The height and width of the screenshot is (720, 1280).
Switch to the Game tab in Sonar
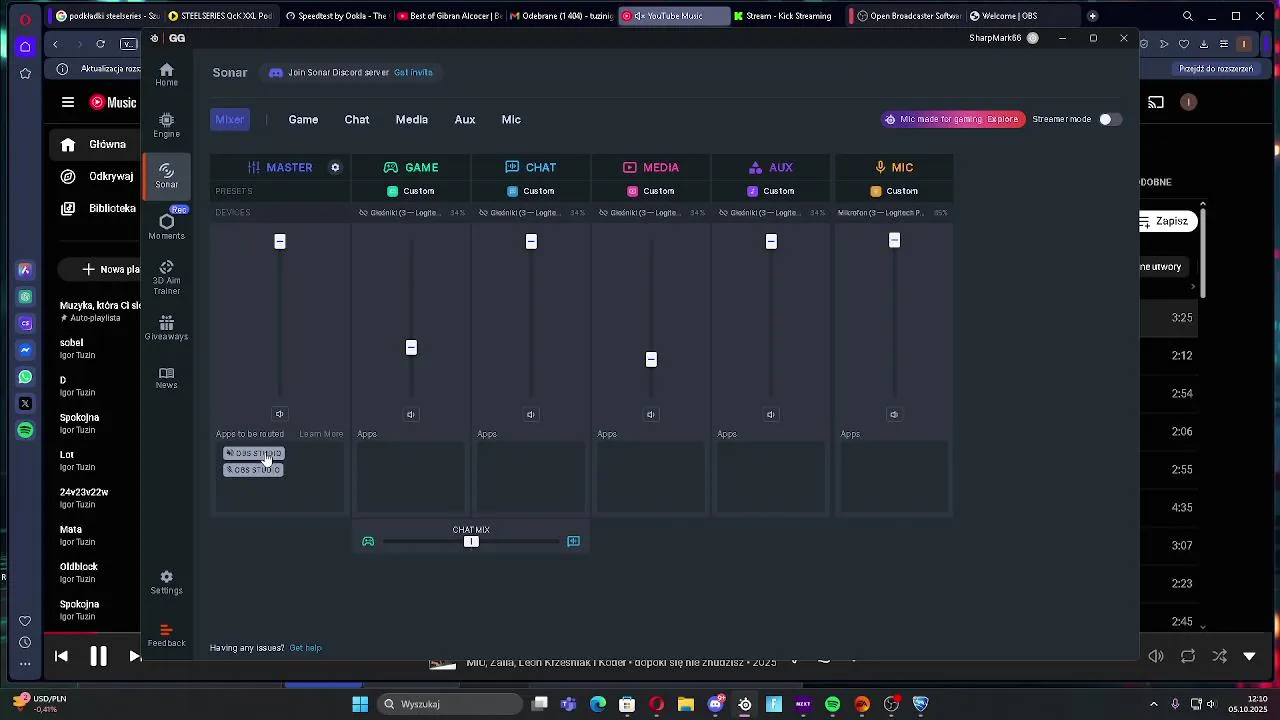[303, 120]
